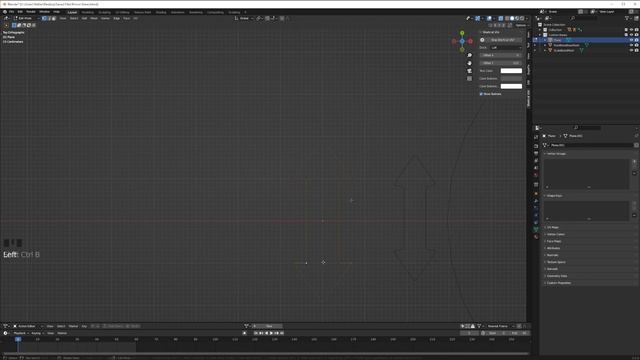Open the Output properties tab icon
This screenshot has width=640, height=360.
[x=536, y=153]
